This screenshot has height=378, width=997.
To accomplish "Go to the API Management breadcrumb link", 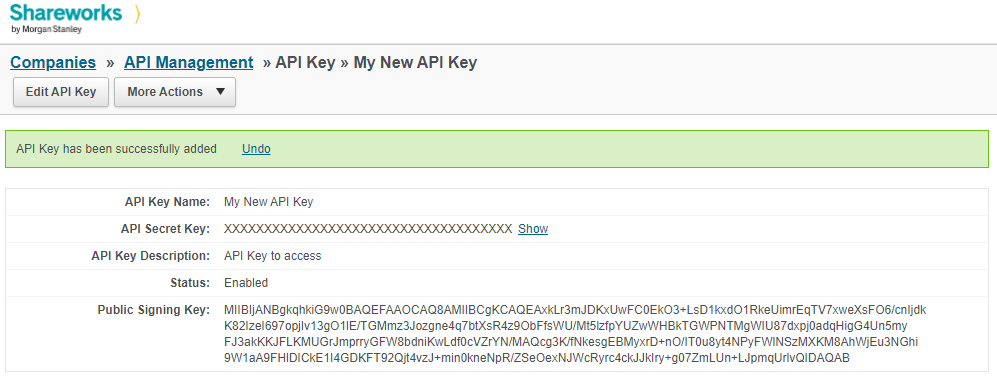I will (x=188, y=62).
